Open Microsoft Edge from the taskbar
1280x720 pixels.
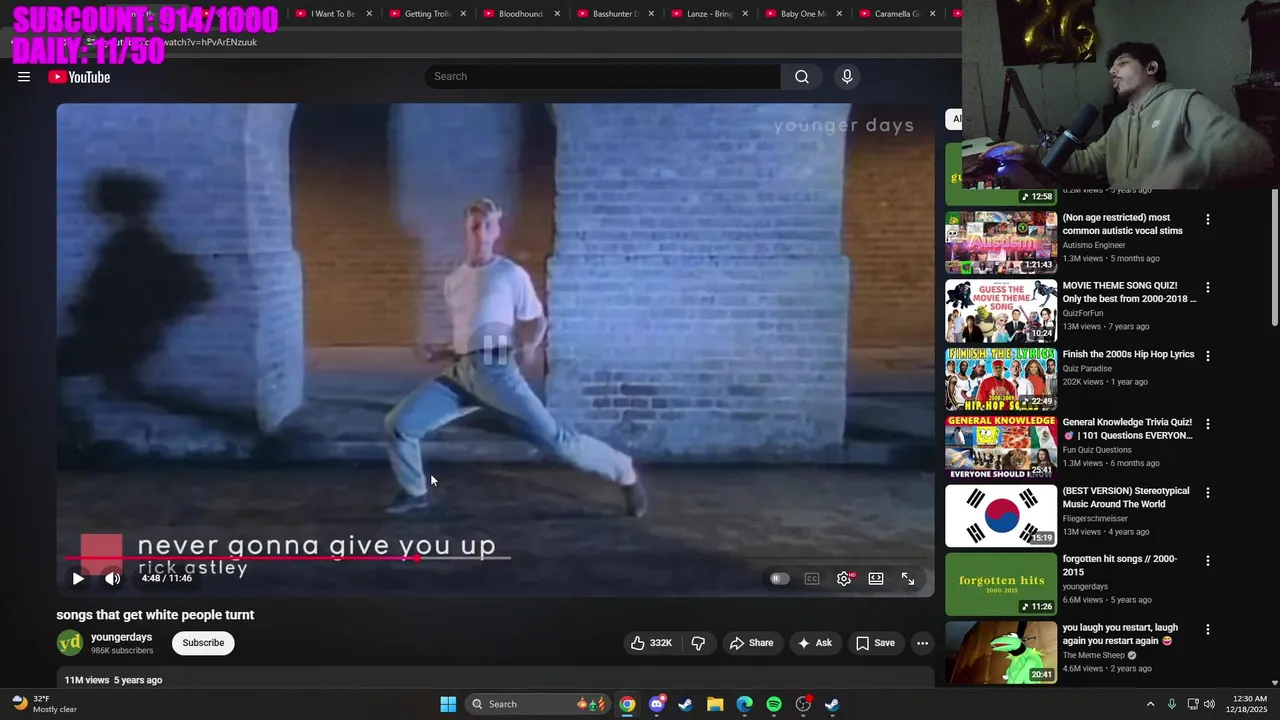744,704
